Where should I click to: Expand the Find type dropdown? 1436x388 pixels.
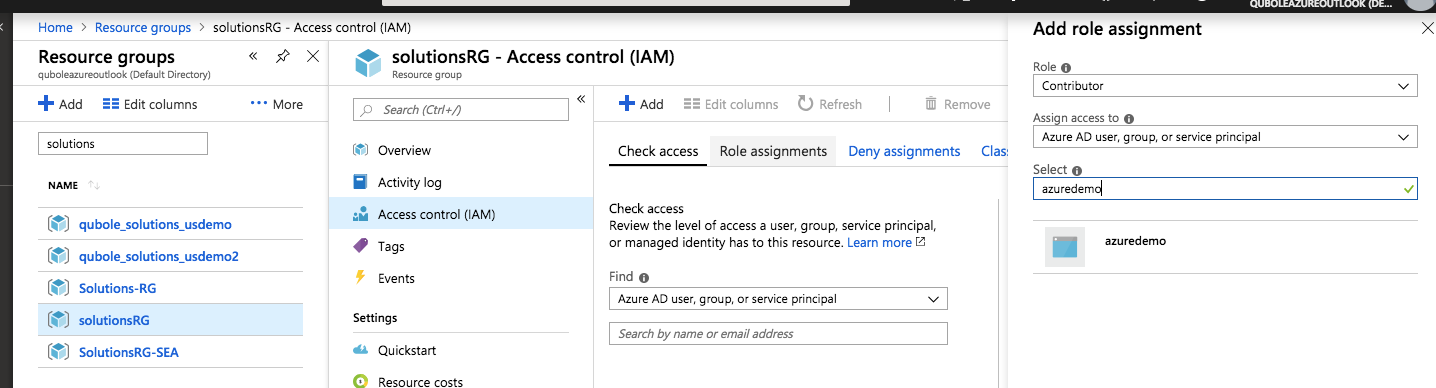(778, 298)
